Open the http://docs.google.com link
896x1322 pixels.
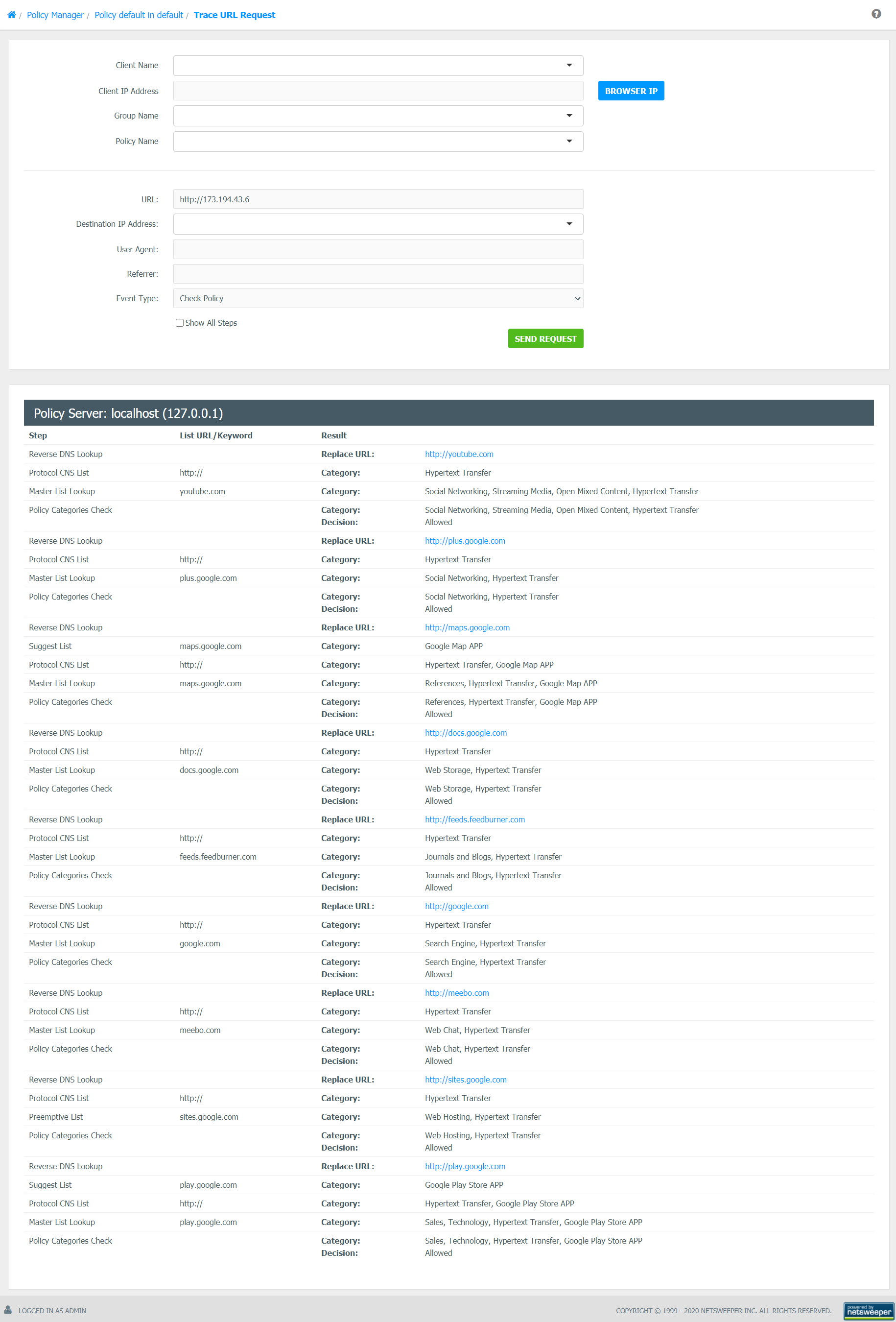(x=466, y=733)
